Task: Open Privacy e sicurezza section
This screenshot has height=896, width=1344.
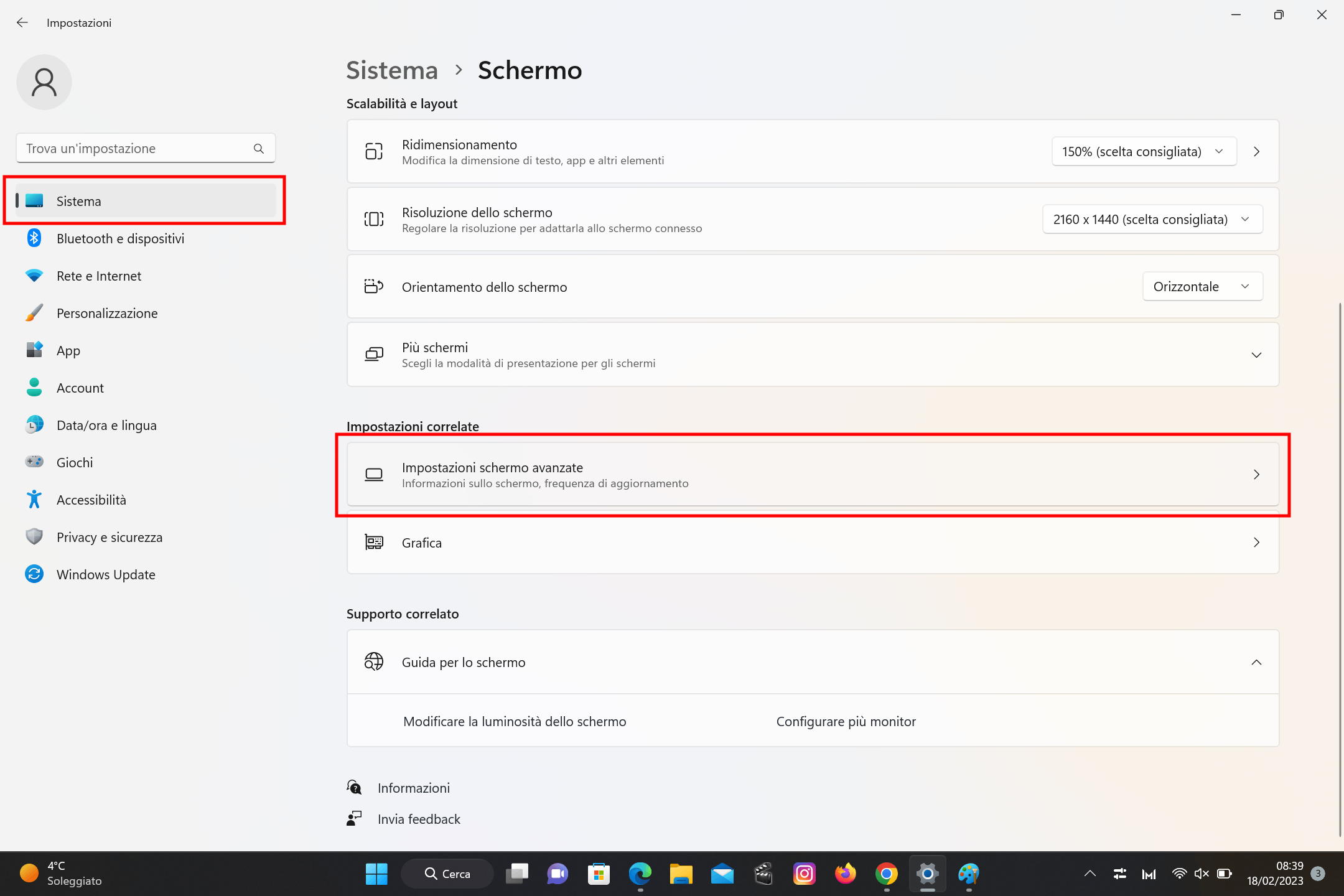Action: click(x=110, y=537)
